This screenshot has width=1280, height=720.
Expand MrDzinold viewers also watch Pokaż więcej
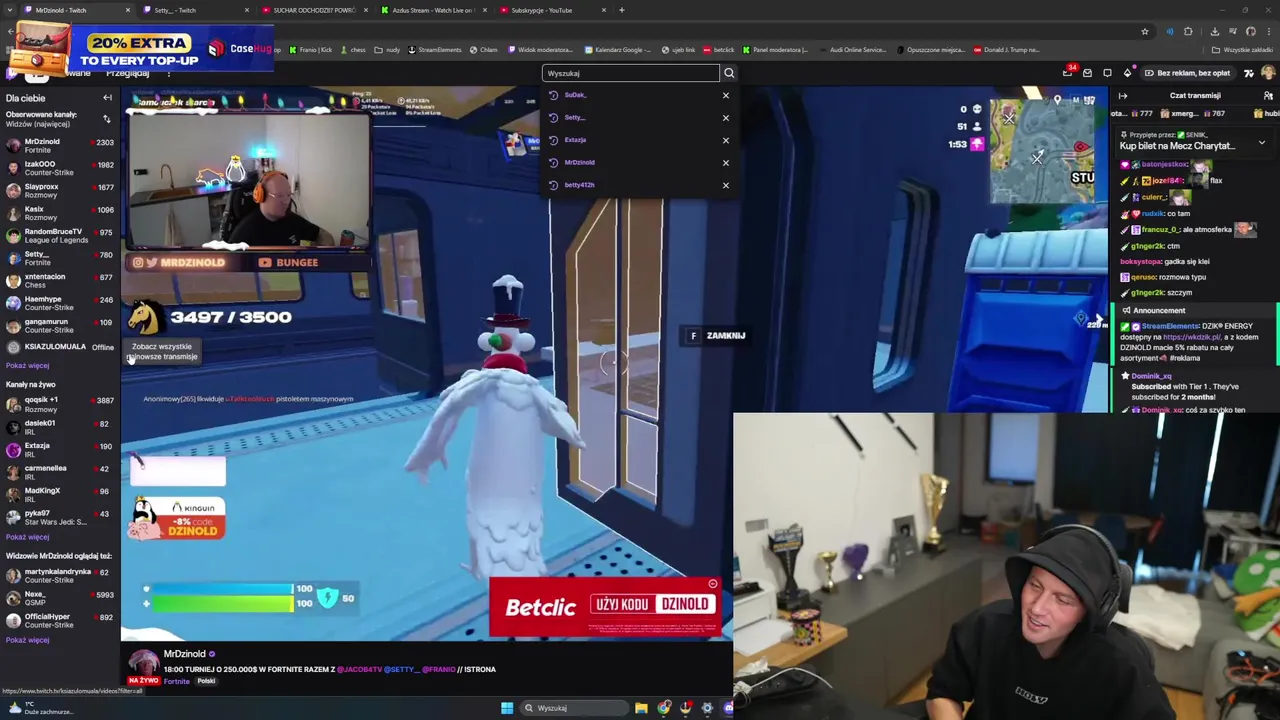(x=27, y=640)
